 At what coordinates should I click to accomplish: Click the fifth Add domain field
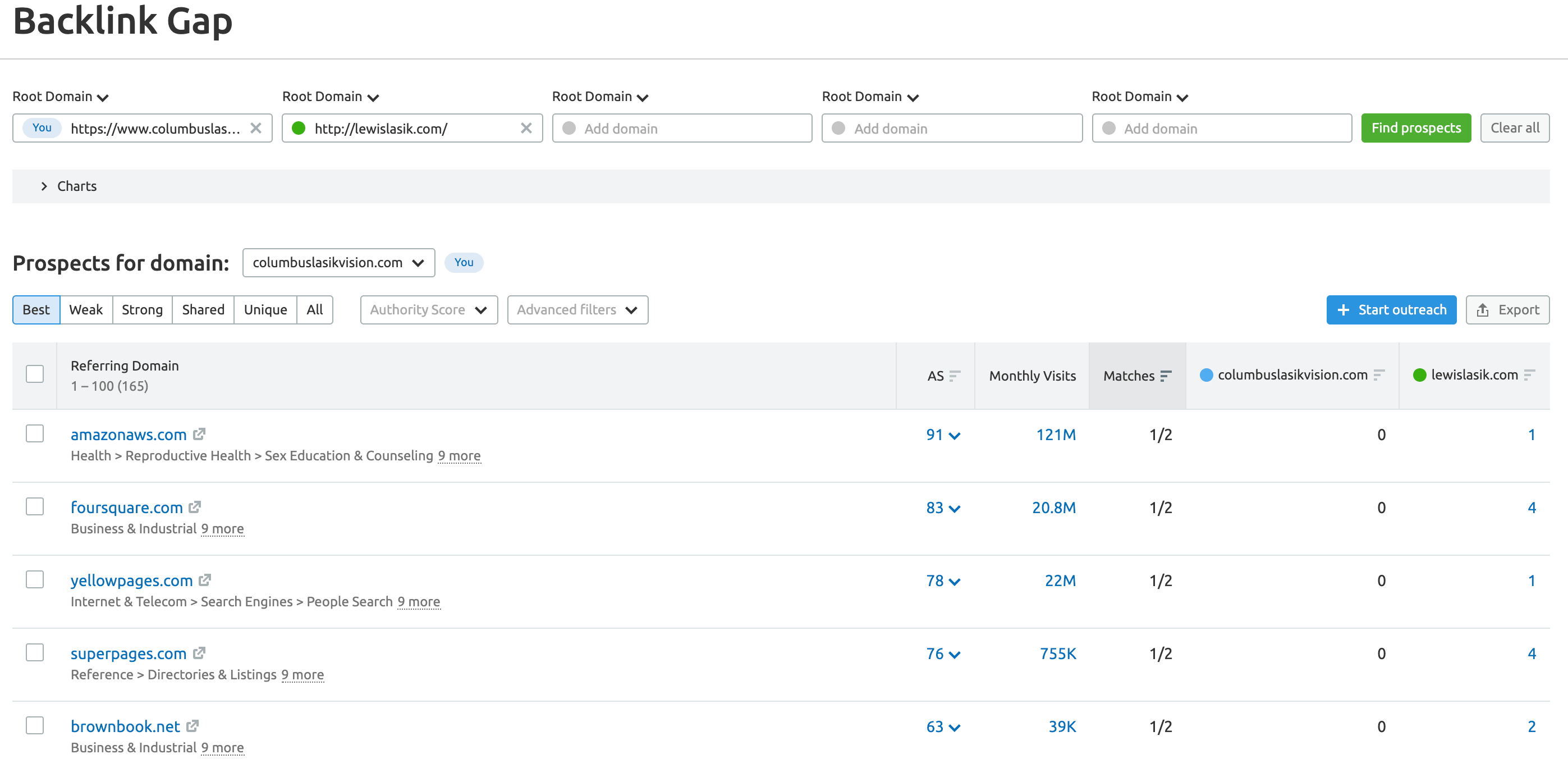1222,129
